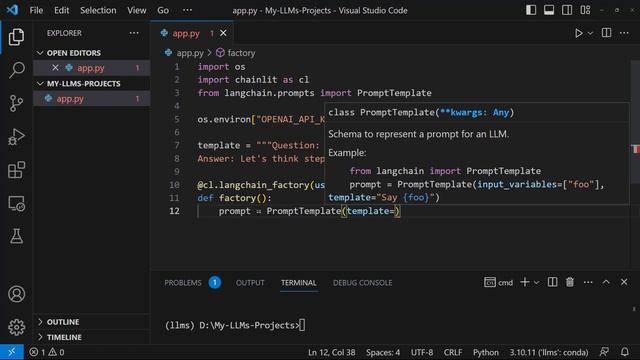640x360 pixels.
Task: Change encoding via UTF-8 status item
Action: 422,352
